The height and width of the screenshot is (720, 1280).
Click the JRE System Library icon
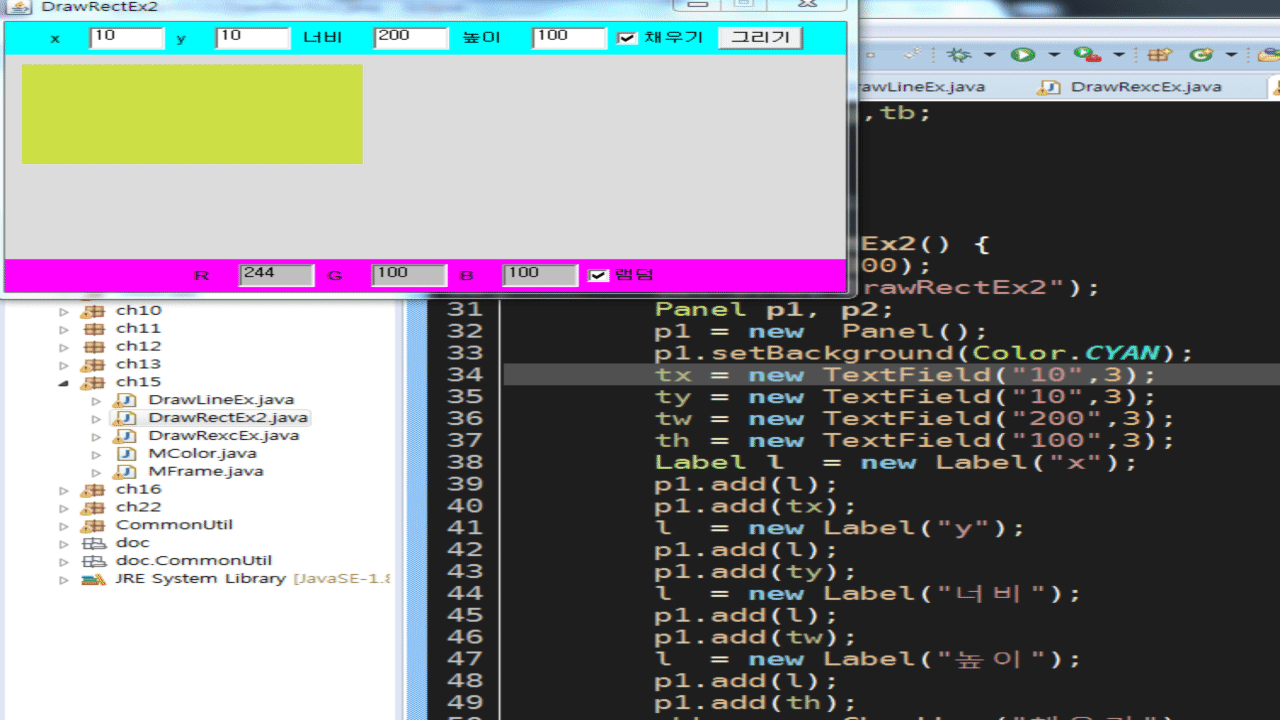pos(94,579)
